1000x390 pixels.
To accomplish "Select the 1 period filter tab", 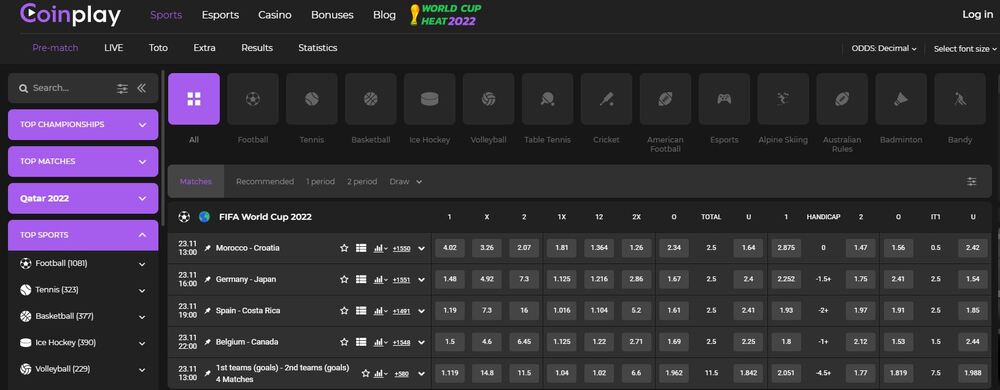I will [x=320, y=182].
